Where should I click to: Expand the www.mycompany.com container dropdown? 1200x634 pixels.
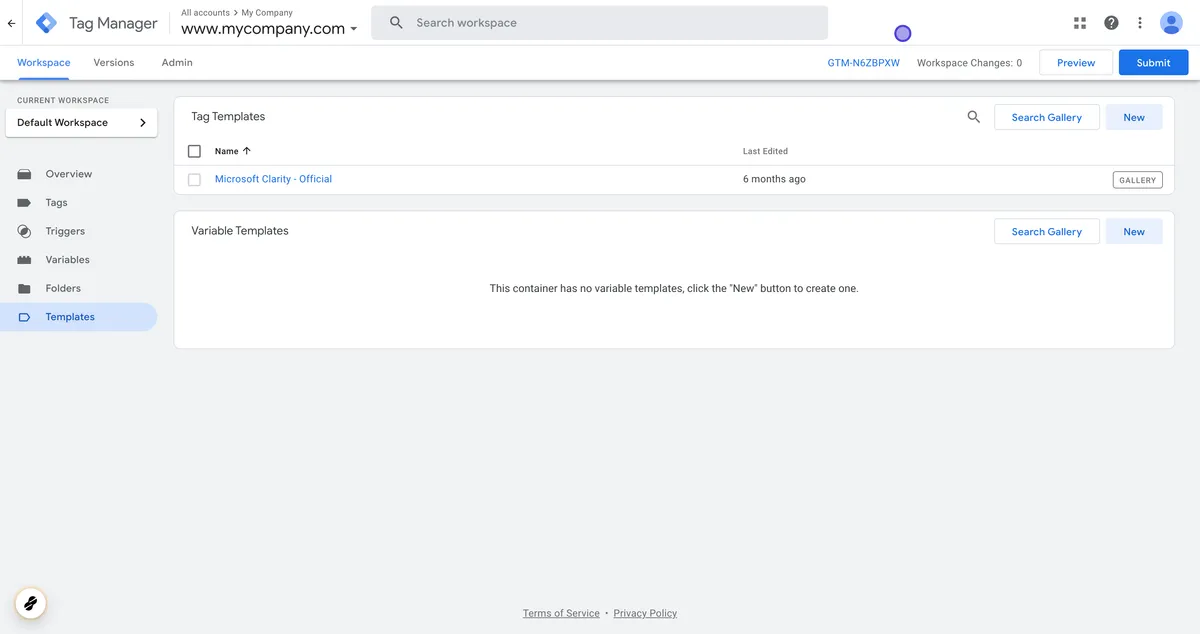pyautogui.click(x=354, y=30)
